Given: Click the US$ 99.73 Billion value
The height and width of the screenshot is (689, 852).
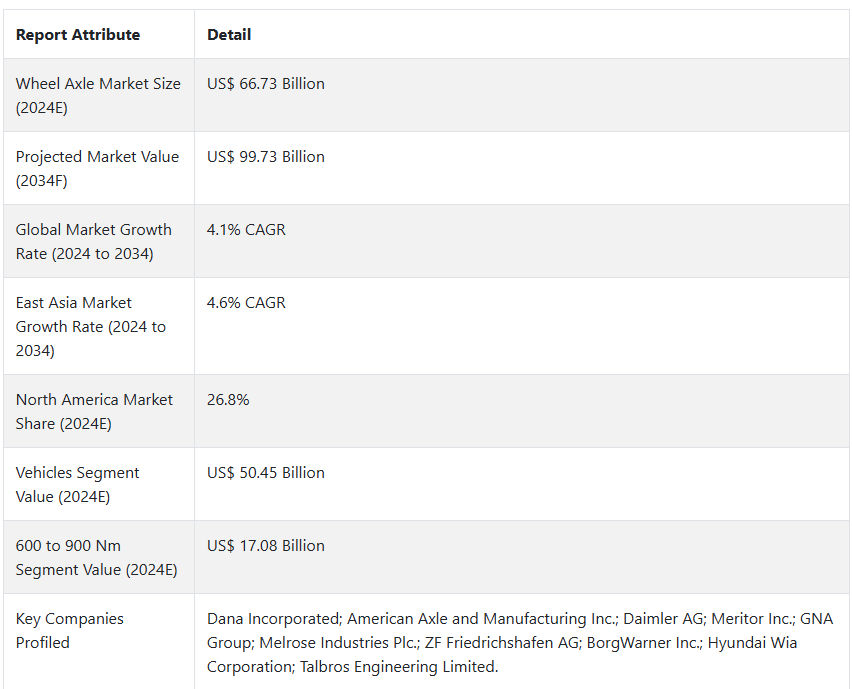Looking at the screenshot, I should click(266, 156).
